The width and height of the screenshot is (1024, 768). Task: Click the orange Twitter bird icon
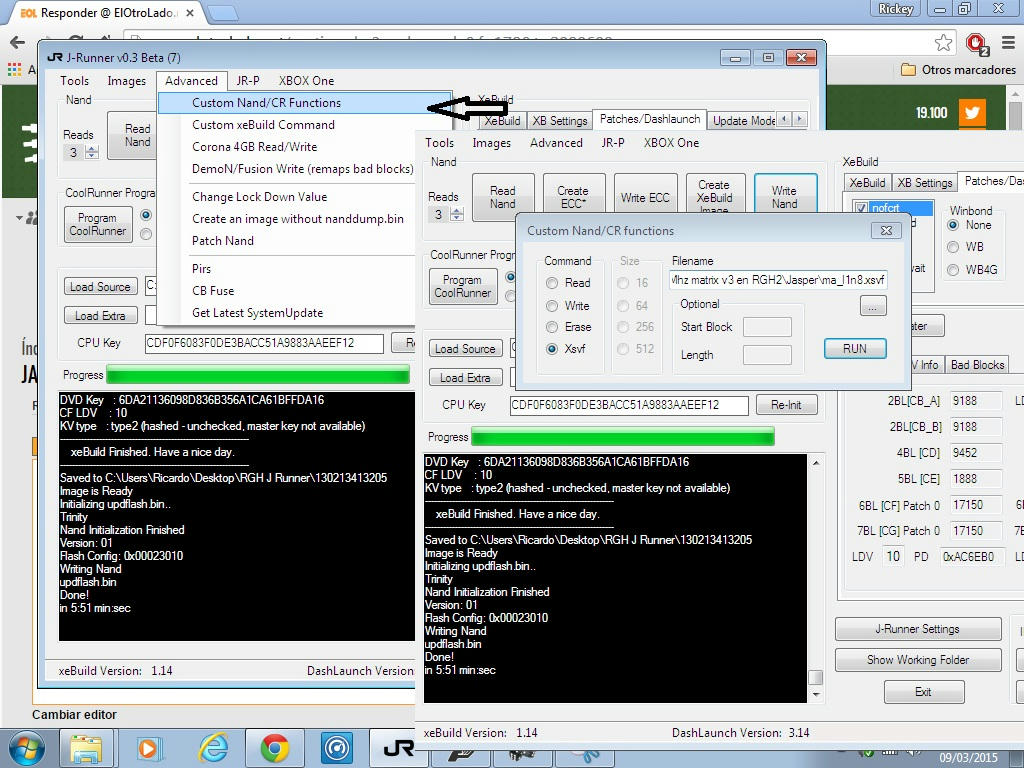(x=972, y=112)
